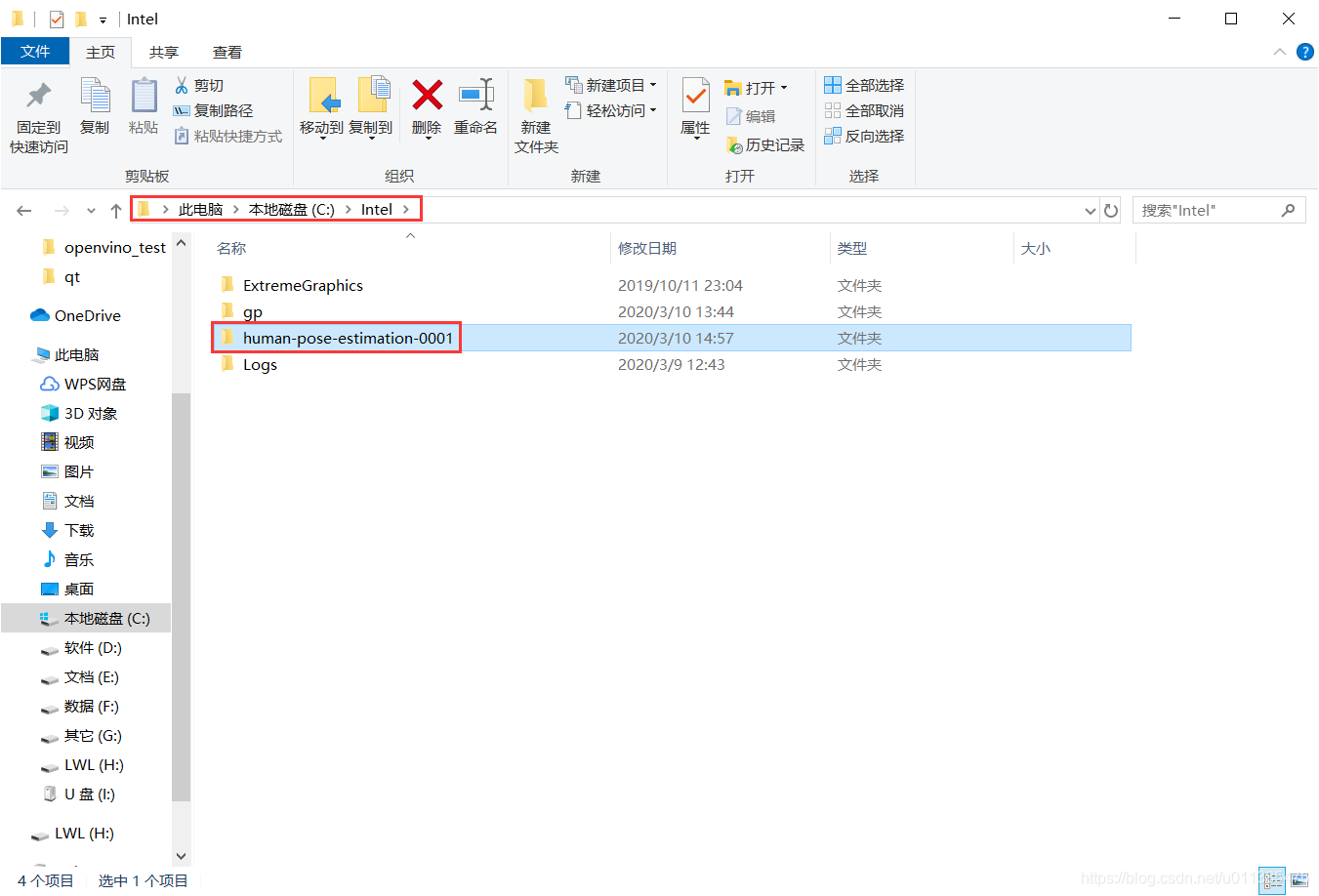Open New item (新建项目) dropdown
Viewport: 1319px width, 896px height.
click(x=611, y=86)
